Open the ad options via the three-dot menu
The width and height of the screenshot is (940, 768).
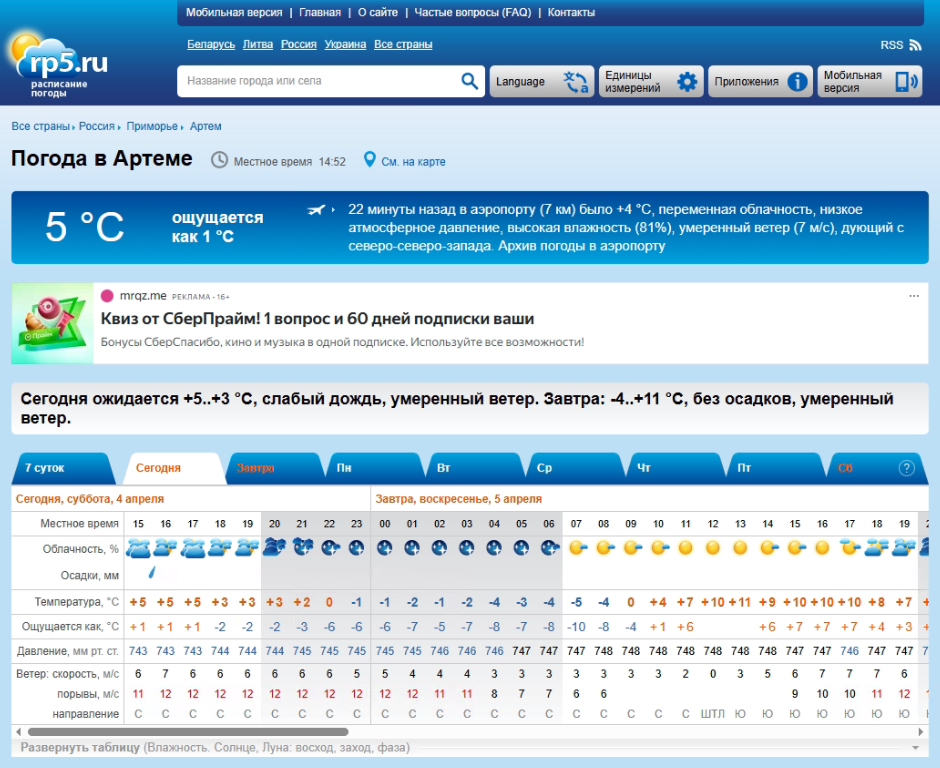pos(913,294)
